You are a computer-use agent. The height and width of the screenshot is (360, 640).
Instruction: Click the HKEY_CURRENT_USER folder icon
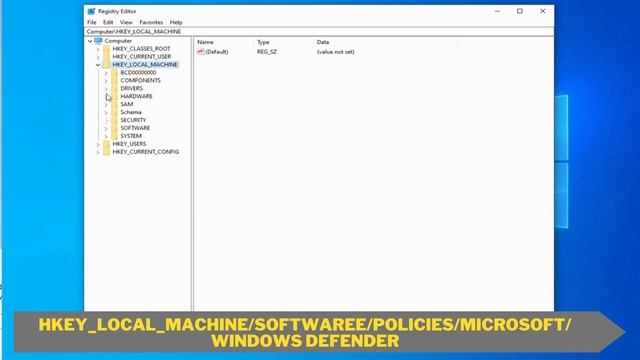pos(107,57)
